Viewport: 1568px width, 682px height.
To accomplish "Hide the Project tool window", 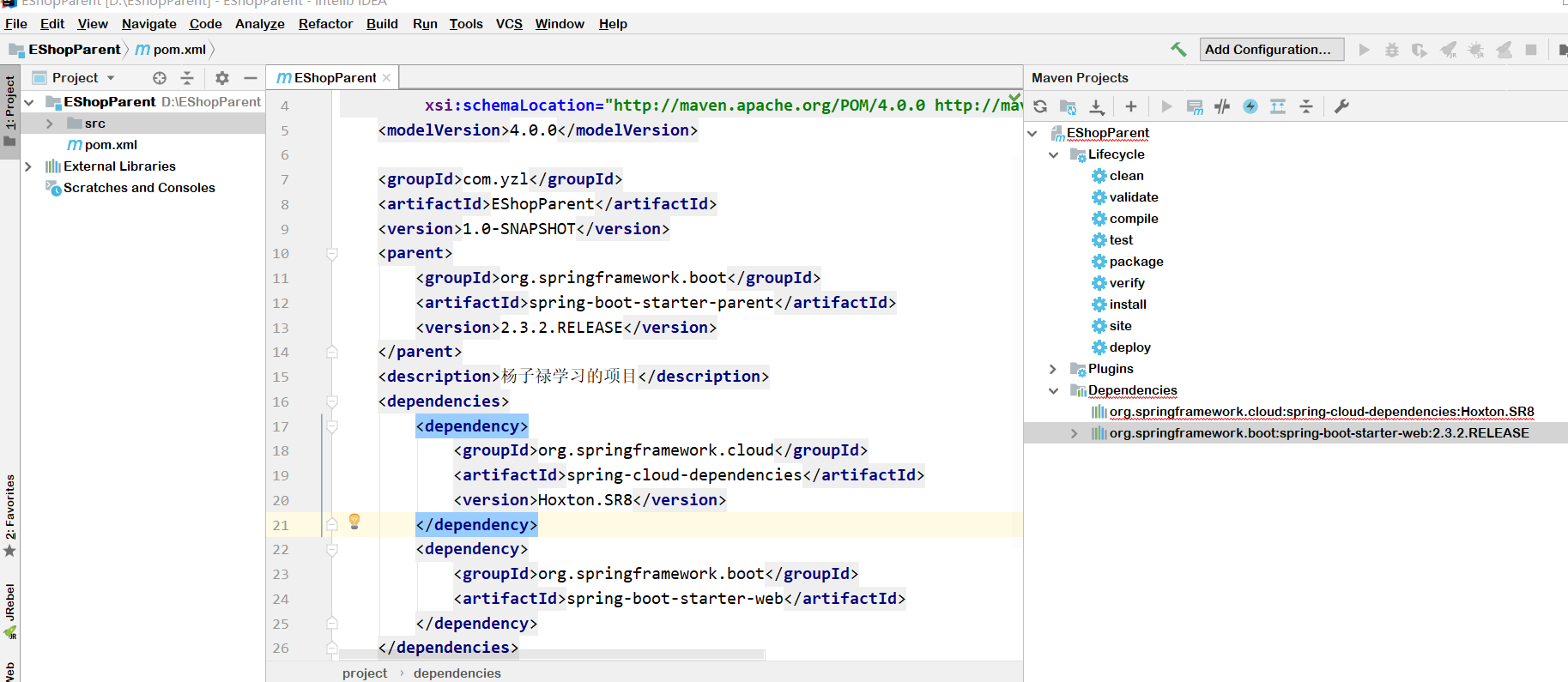I will (x=251, y=78).
